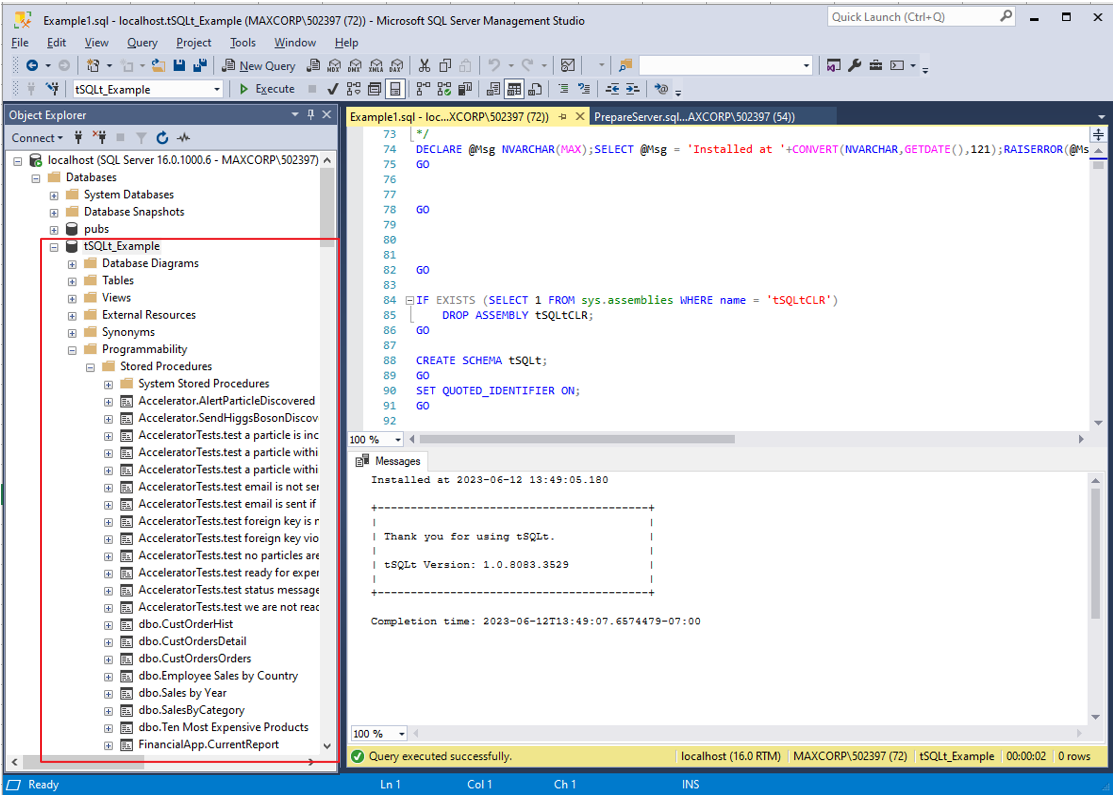
Task: Pin the Object Explorer panel
Action: 311,114
